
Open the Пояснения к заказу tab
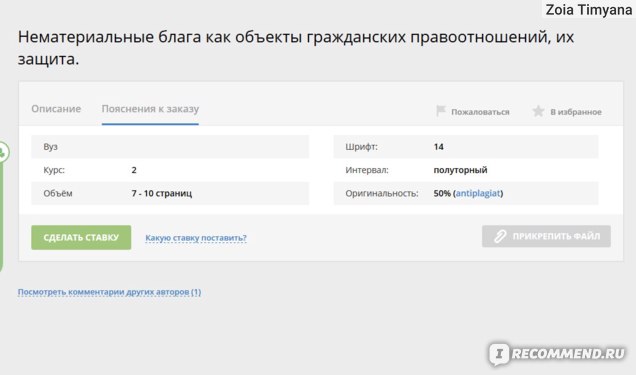coord(150,109)
